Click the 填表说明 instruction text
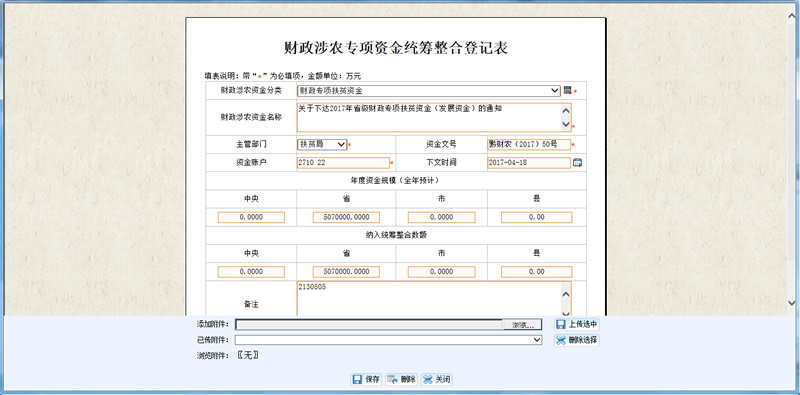 click(x=283, y=76)
